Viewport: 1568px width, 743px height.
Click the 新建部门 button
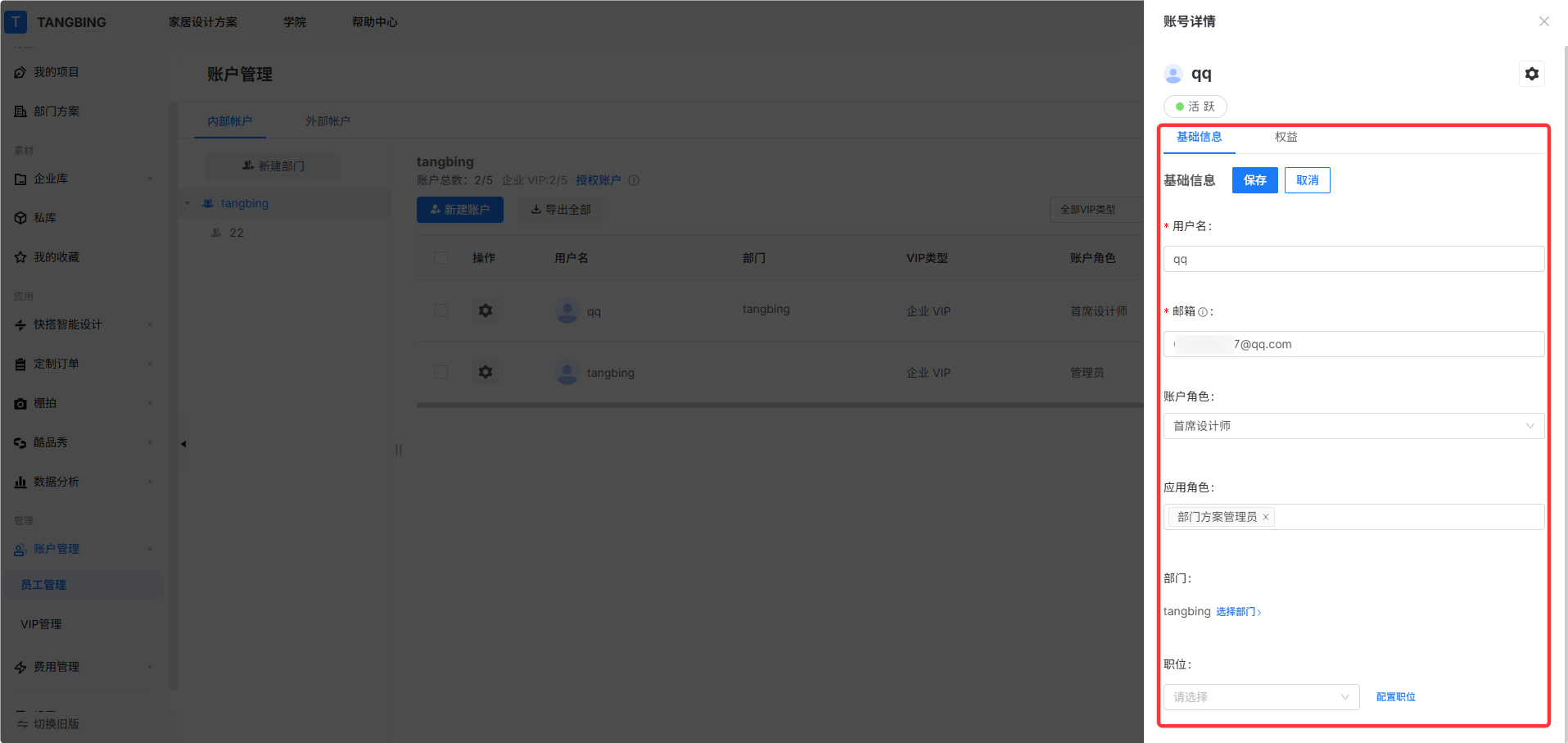pos(273,166)
